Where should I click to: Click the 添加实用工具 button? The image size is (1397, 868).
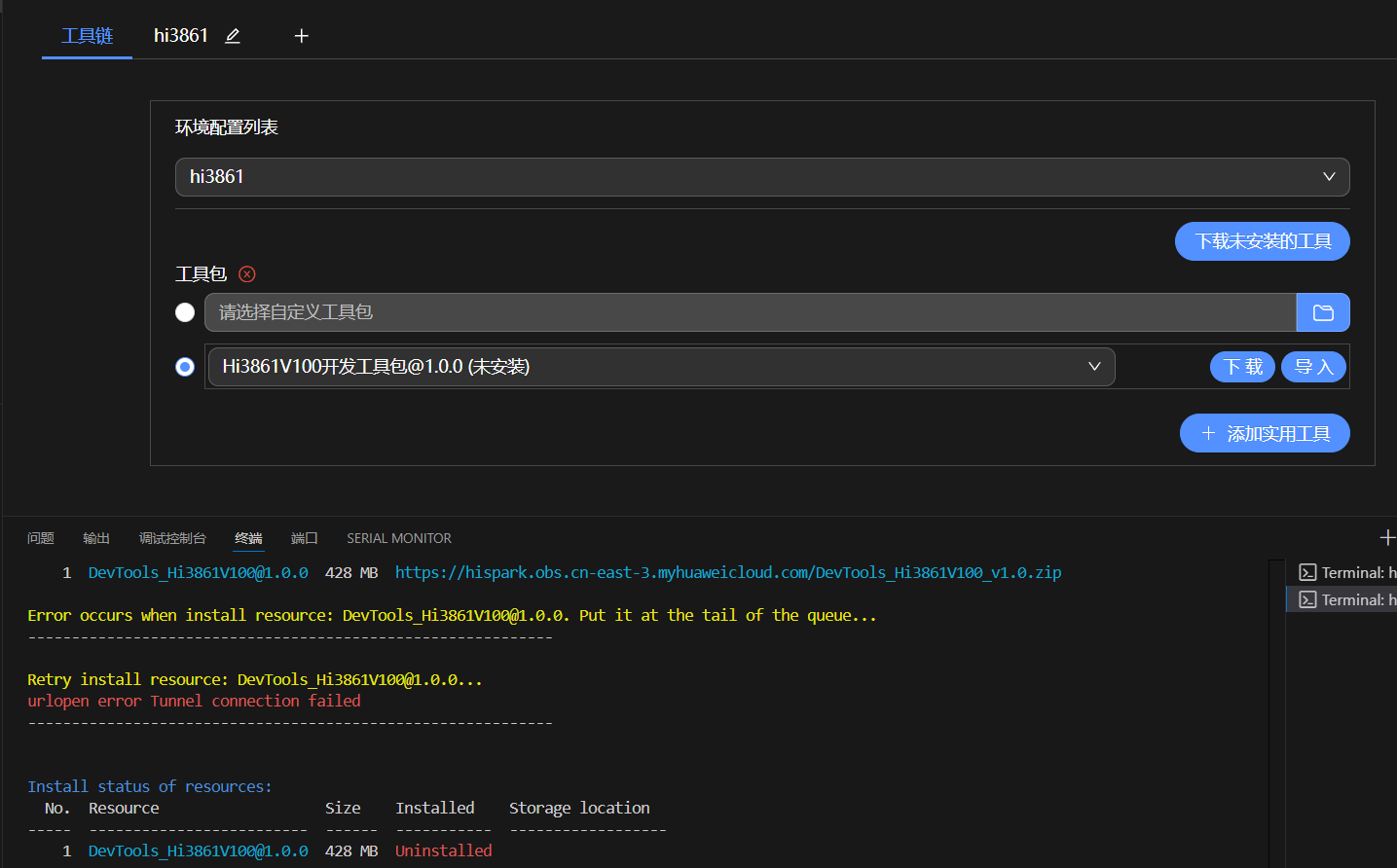pos(1265,433)
